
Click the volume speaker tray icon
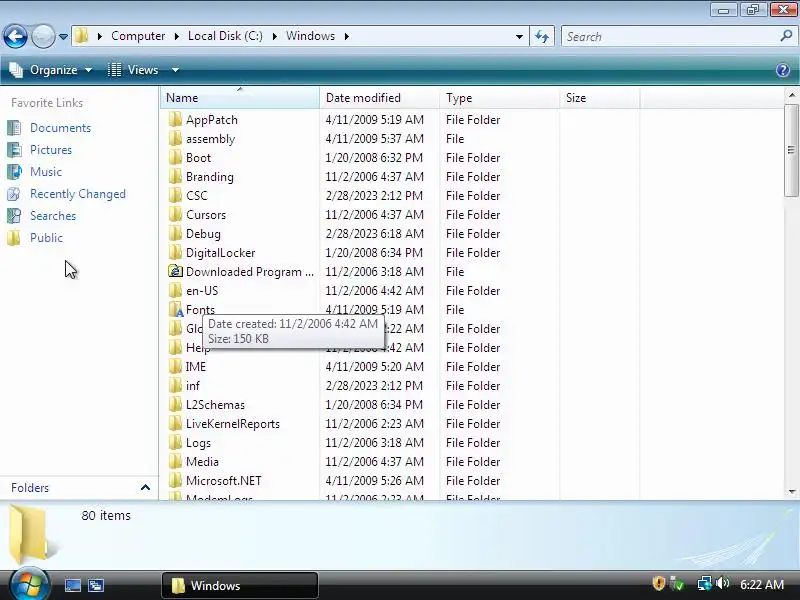(721, 583)
